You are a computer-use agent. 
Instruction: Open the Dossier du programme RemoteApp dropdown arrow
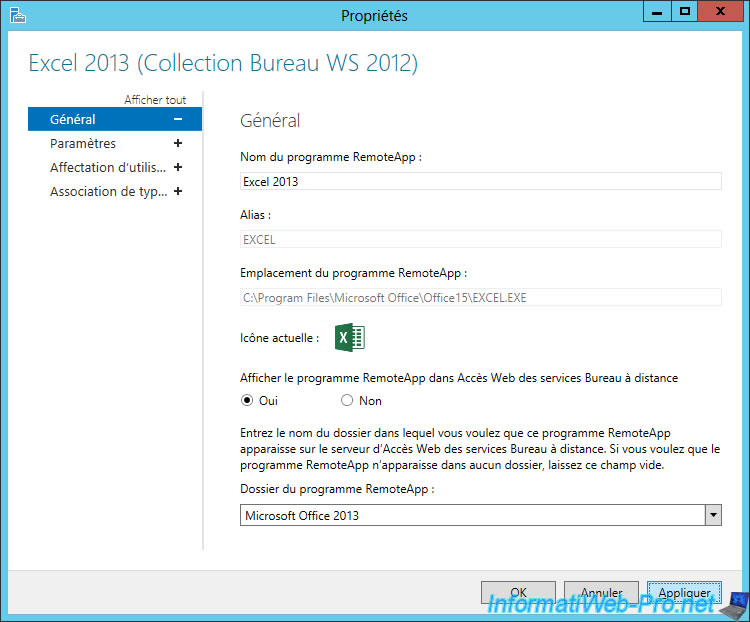point(713,515)
